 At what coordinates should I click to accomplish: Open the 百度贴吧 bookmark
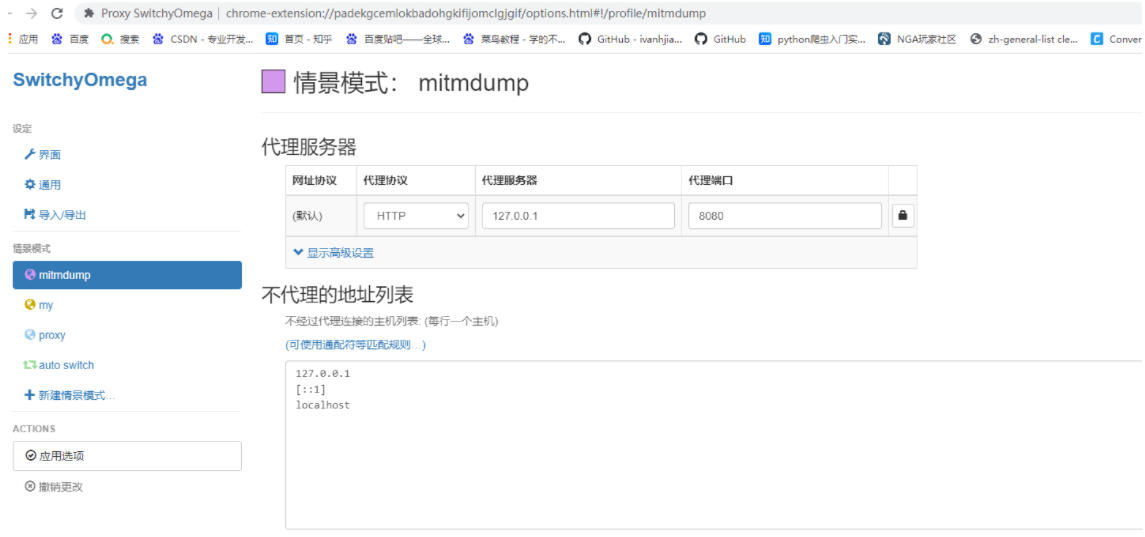(x=398, y=39)
